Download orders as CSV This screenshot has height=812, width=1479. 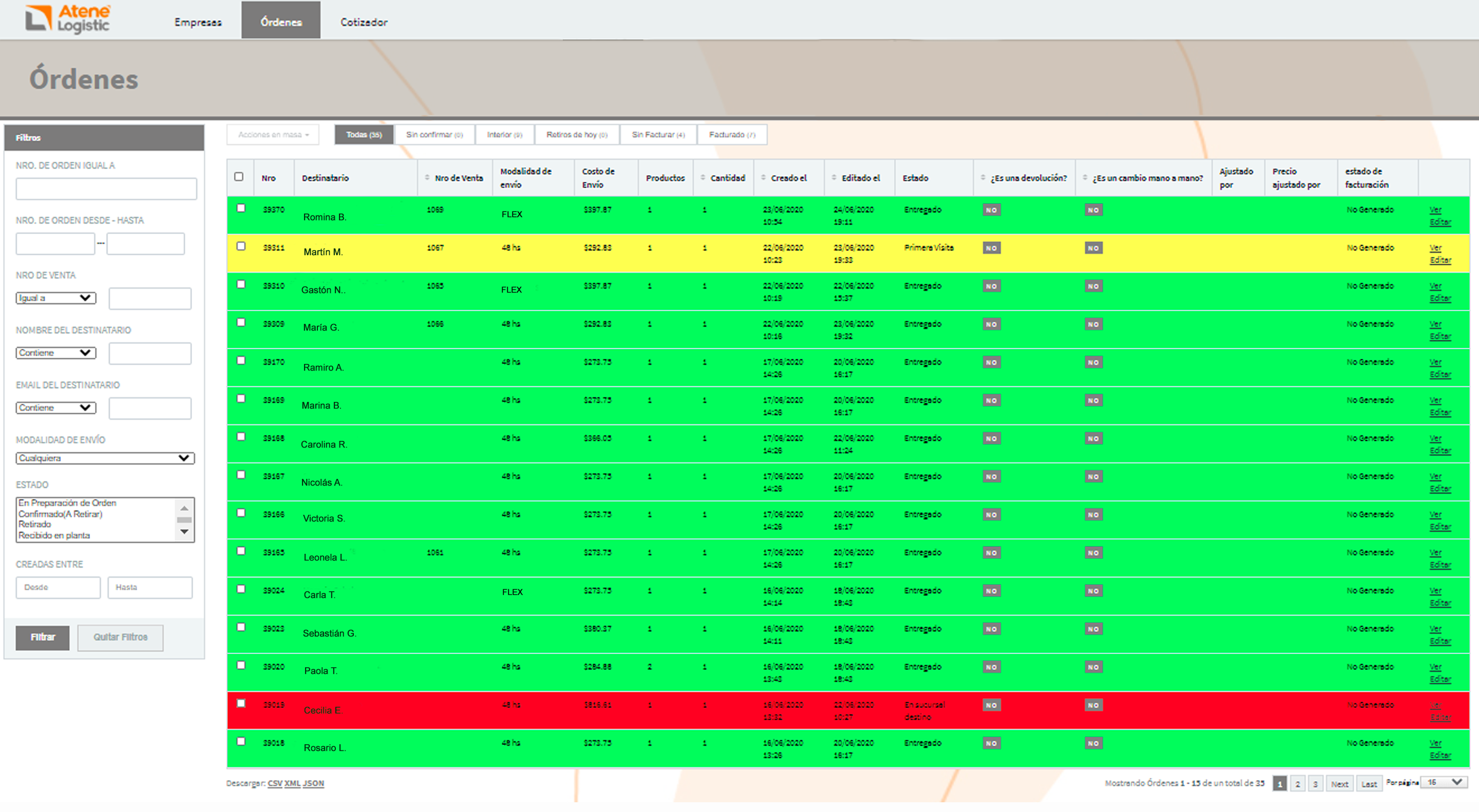(x=275, y=783)
